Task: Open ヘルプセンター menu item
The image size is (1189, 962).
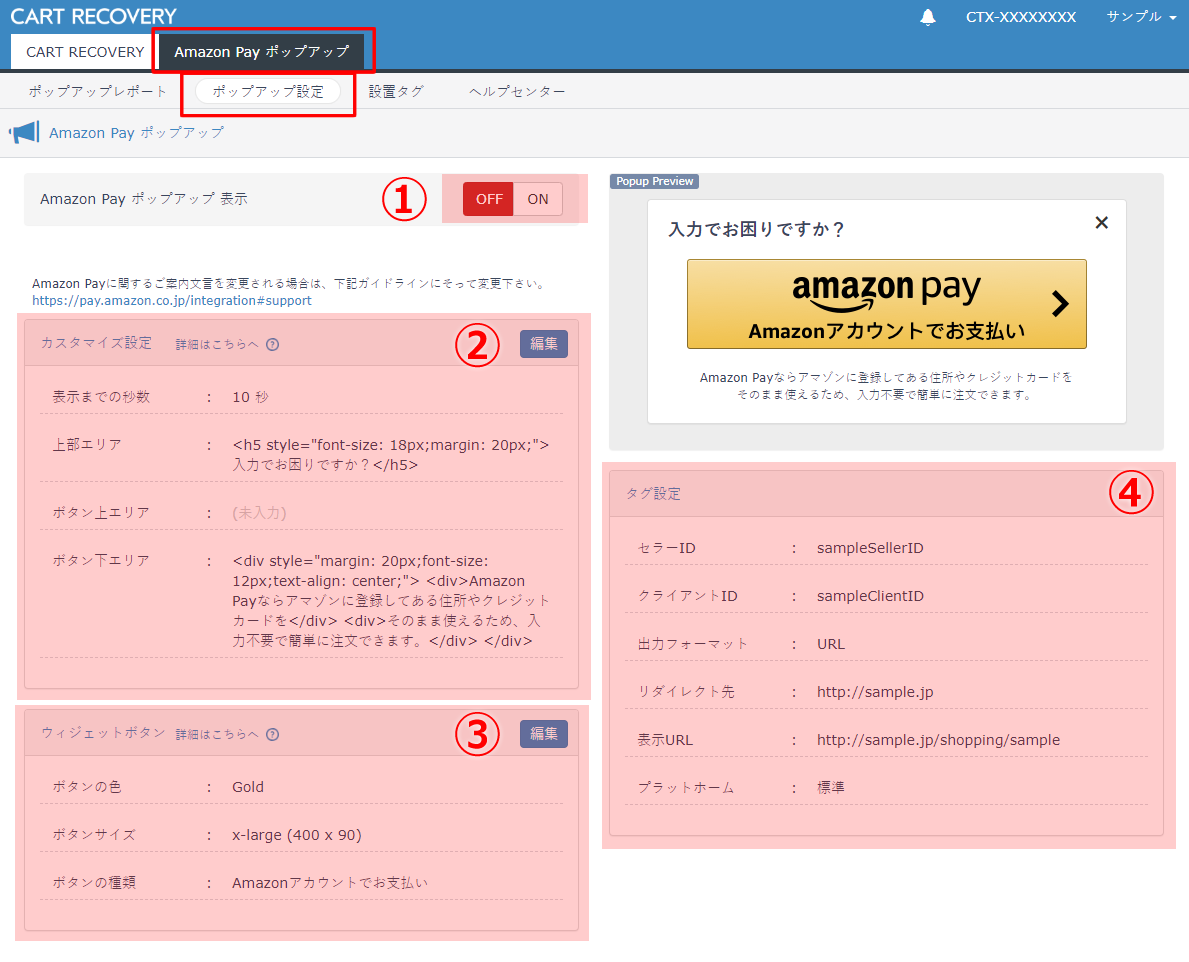Action: point(516,92)
